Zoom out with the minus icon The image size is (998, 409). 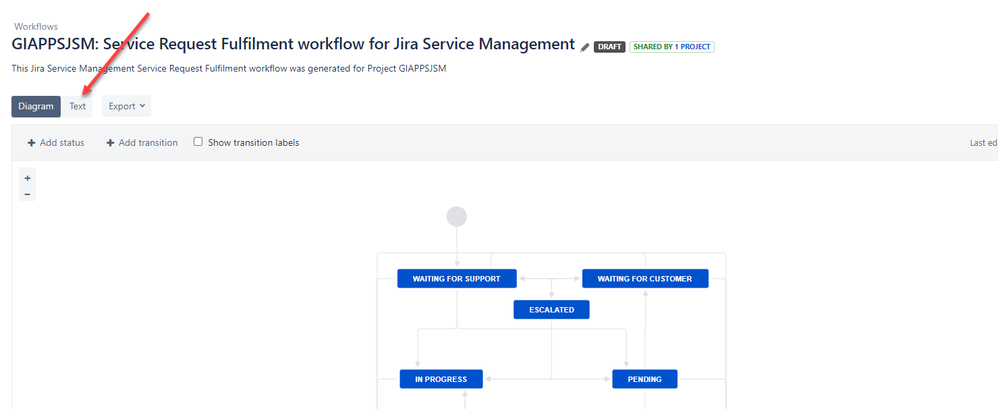point(27,193)
